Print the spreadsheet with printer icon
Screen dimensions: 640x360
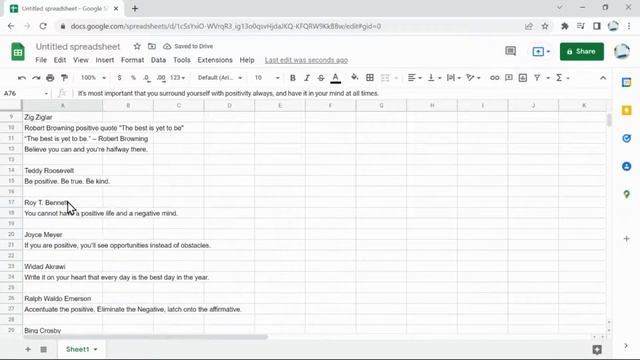click(50, 78)
